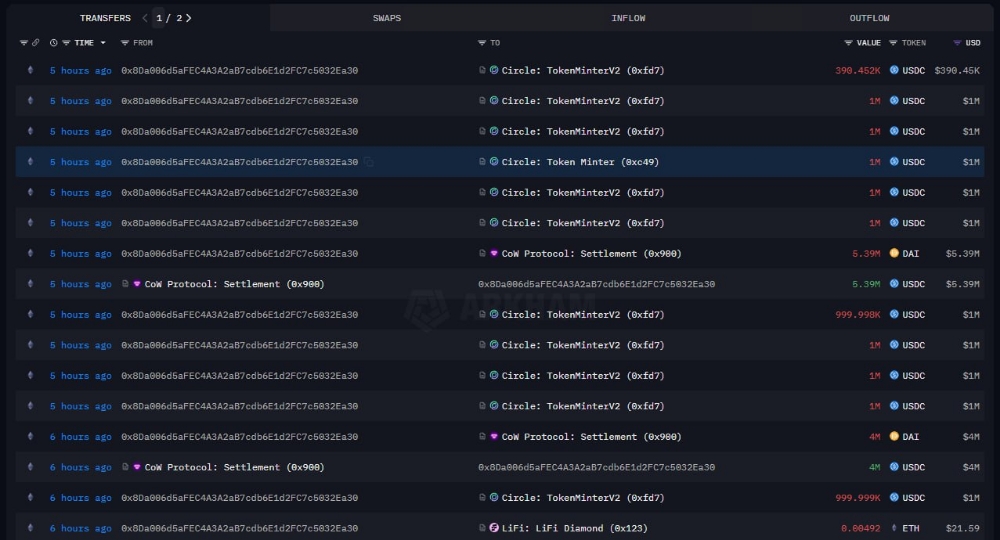The image size is (1000, 540).
Task: Open the From column filter
Action: click(125, 43)
